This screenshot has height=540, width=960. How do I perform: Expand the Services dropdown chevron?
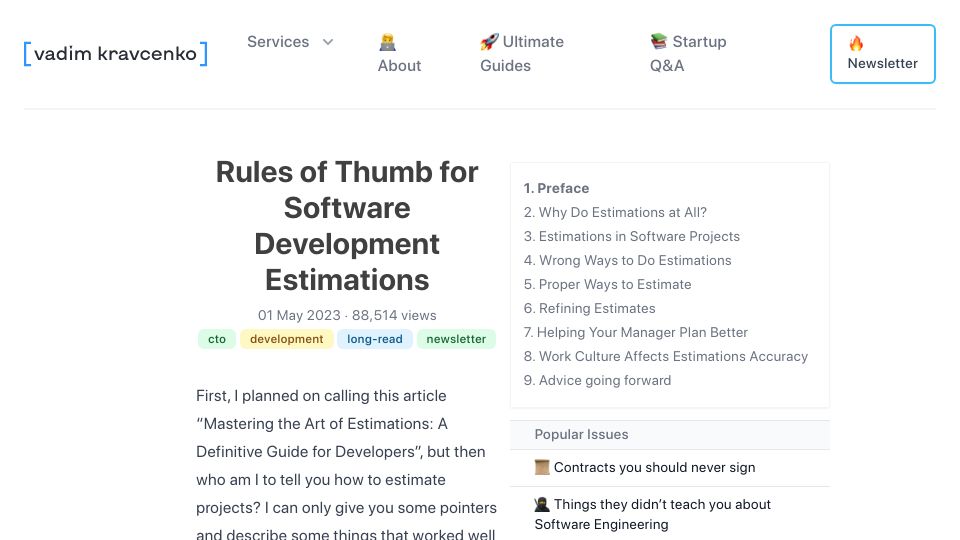[x=328, y=42]
